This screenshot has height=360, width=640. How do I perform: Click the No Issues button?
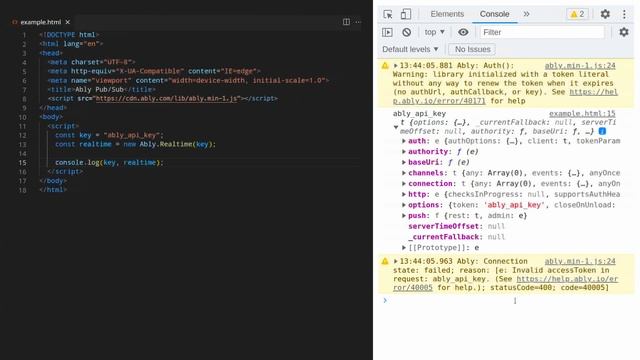tap(472, 49)
